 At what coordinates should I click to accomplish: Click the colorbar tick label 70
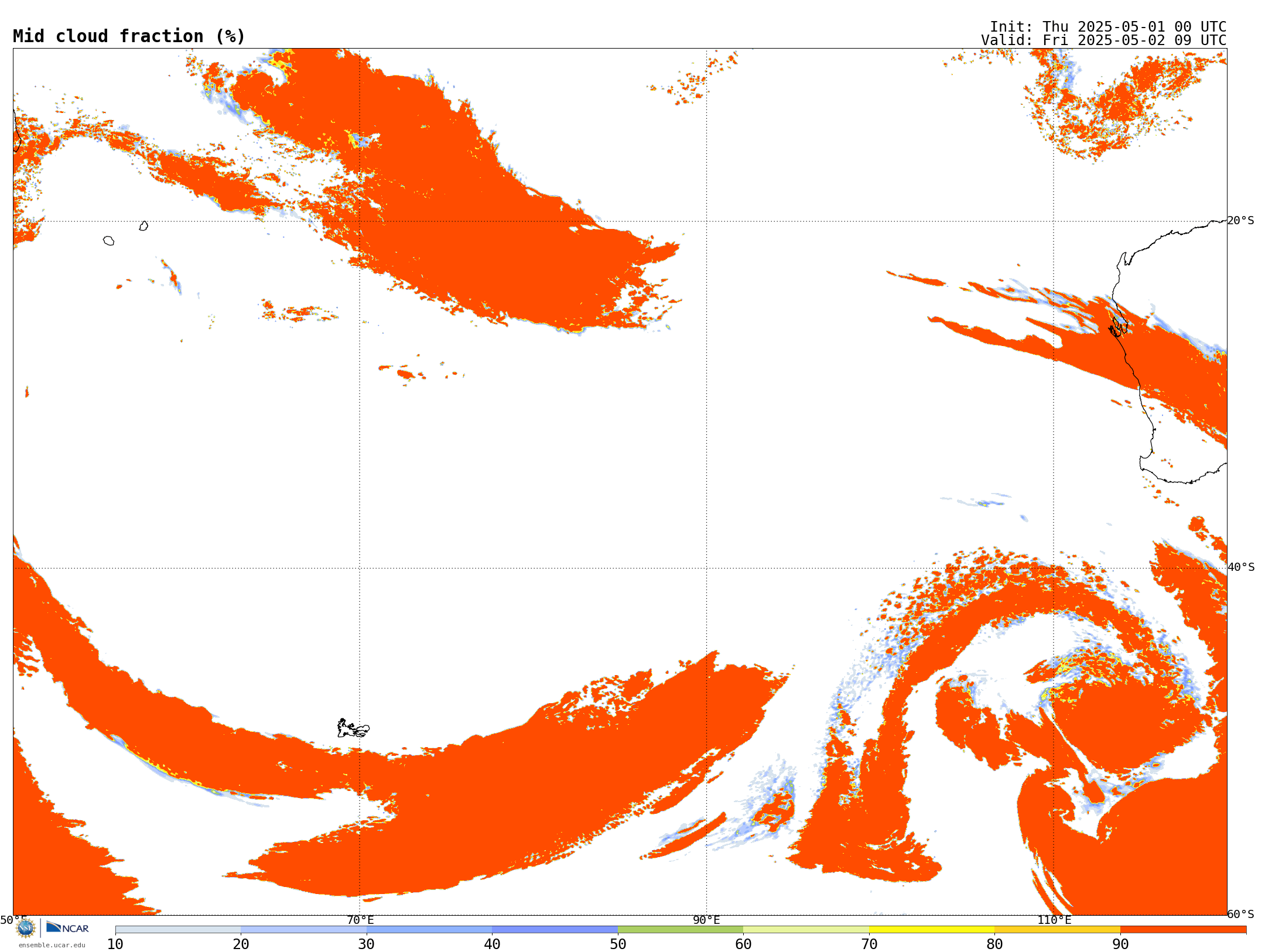point(869,944)
